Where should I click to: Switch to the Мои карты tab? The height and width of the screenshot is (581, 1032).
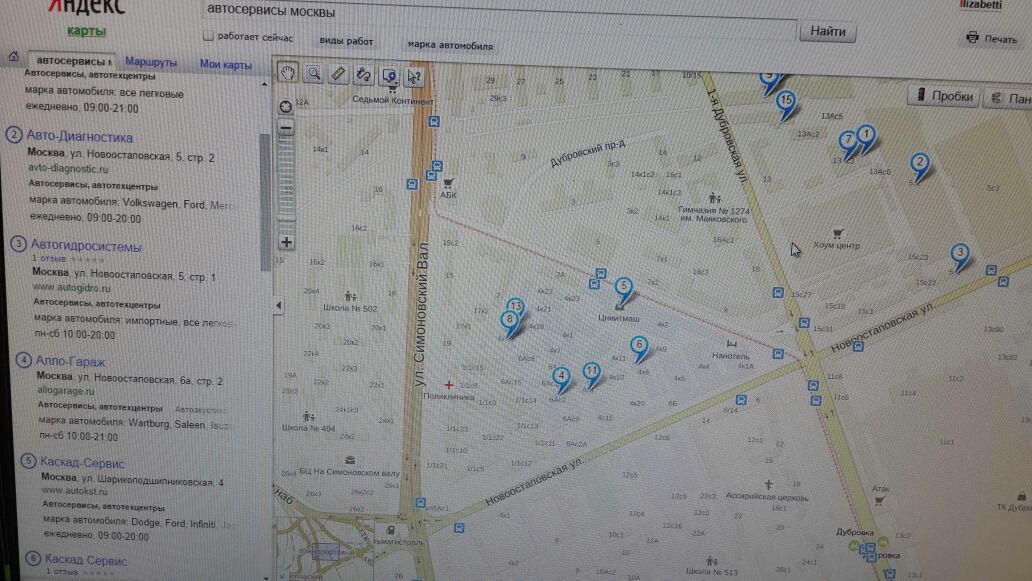(x=226, y=64)
